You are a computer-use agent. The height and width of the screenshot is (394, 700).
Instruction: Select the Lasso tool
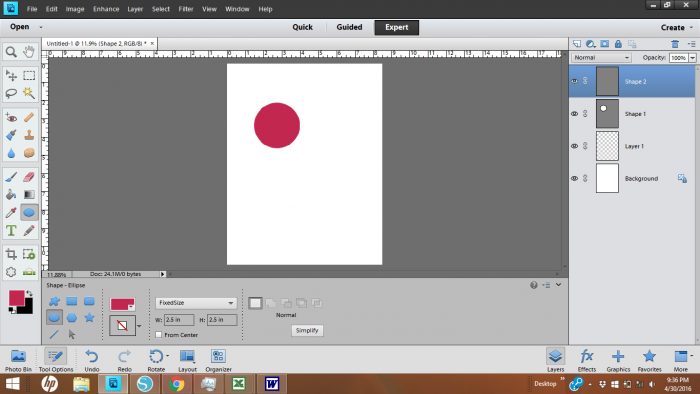tap(11, 93)
